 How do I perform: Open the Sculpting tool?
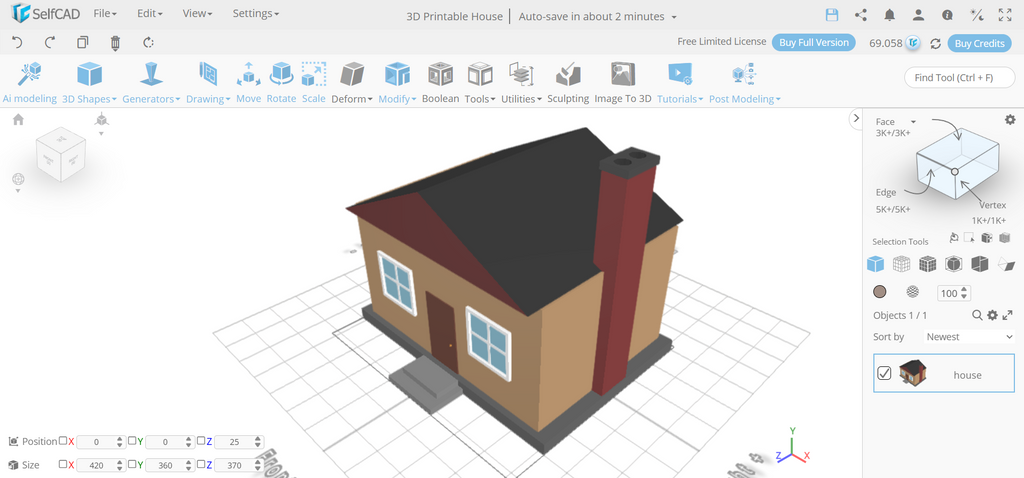coord(568,83)
